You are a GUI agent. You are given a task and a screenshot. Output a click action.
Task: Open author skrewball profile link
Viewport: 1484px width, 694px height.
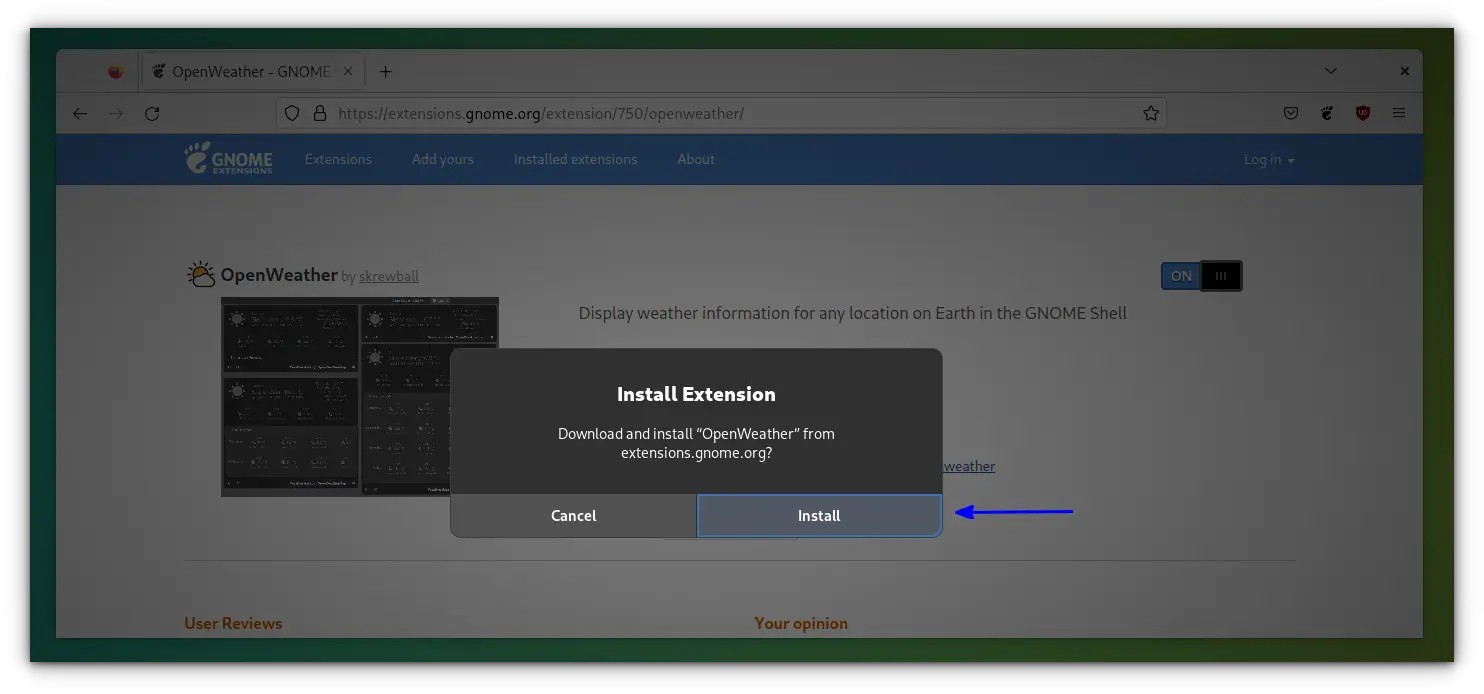click(x=389, y=277)
